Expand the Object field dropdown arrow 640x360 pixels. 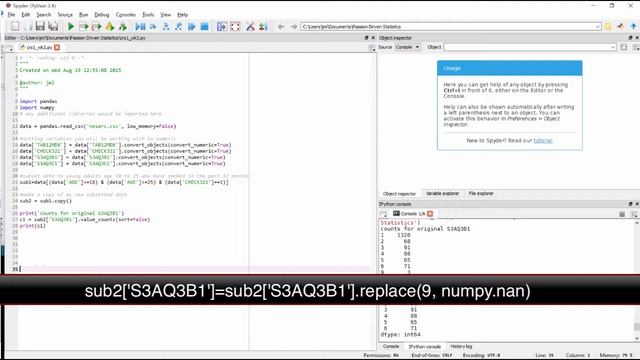click(613, 47)
